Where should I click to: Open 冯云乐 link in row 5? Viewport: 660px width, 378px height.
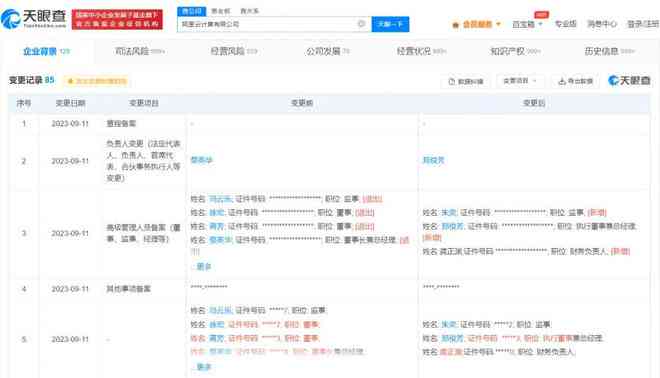[x=221, y=310]
